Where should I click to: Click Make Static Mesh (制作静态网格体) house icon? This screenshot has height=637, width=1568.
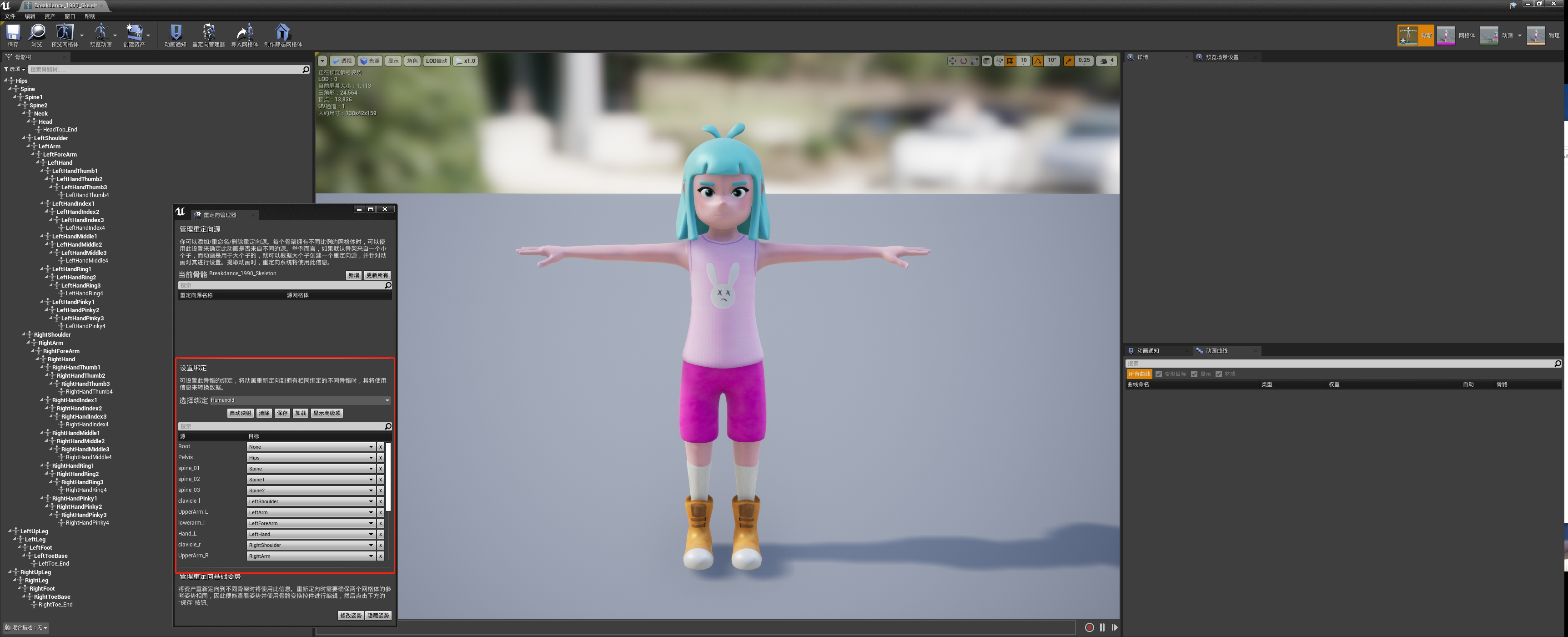pyautogui.click(x=282, y=32)
